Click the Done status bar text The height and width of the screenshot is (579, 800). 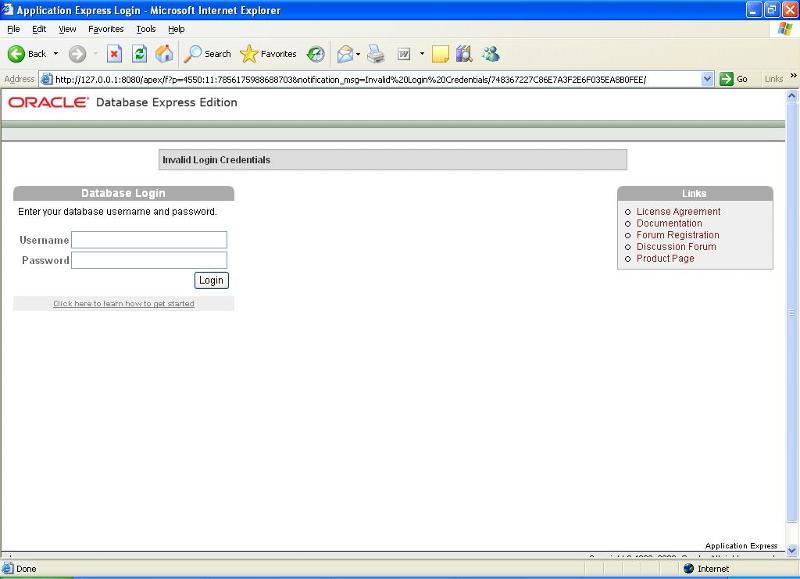pos(27,569)
